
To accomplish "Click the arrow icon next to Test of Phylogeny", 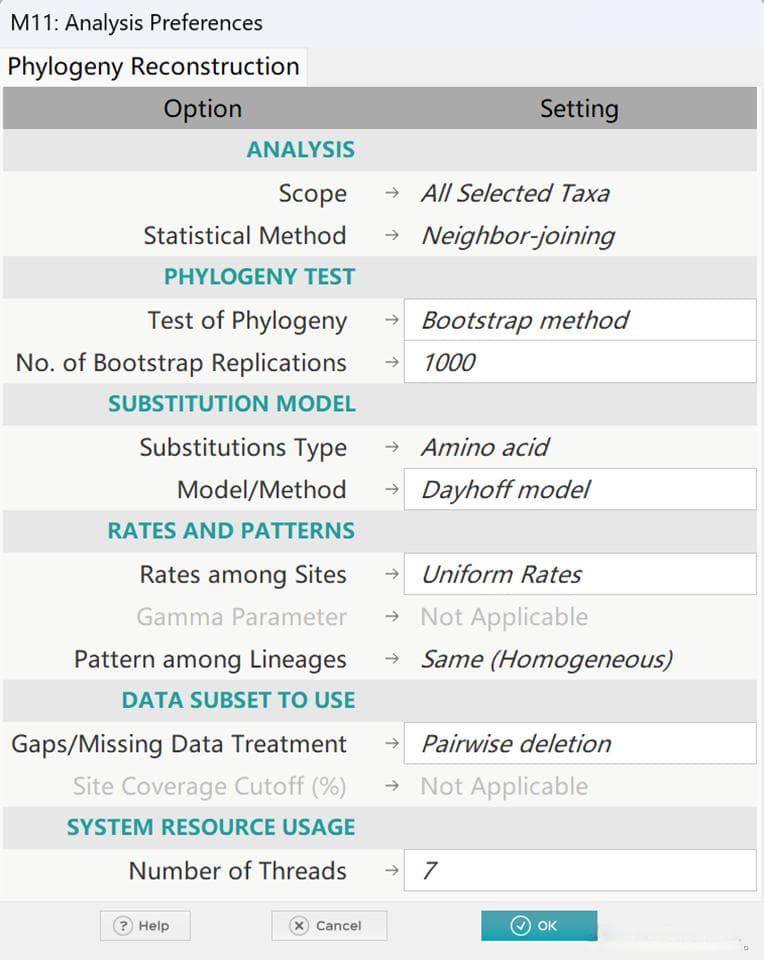I will tap(392, 320).
